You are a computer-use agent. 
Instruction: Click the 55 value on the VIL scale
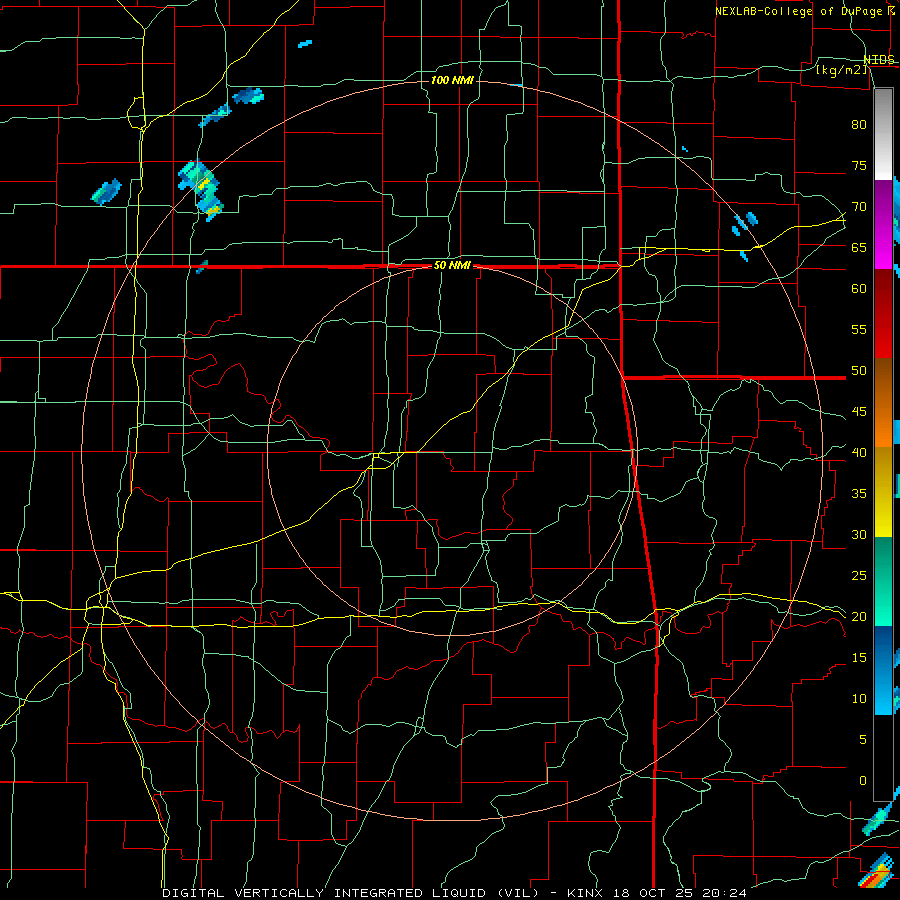click(859, 330)
